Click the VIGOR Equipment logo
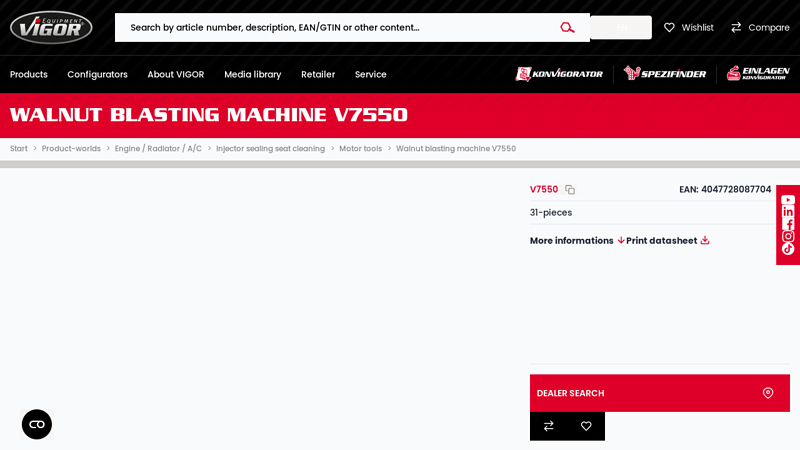800x450 pixels. click(51, 28)
